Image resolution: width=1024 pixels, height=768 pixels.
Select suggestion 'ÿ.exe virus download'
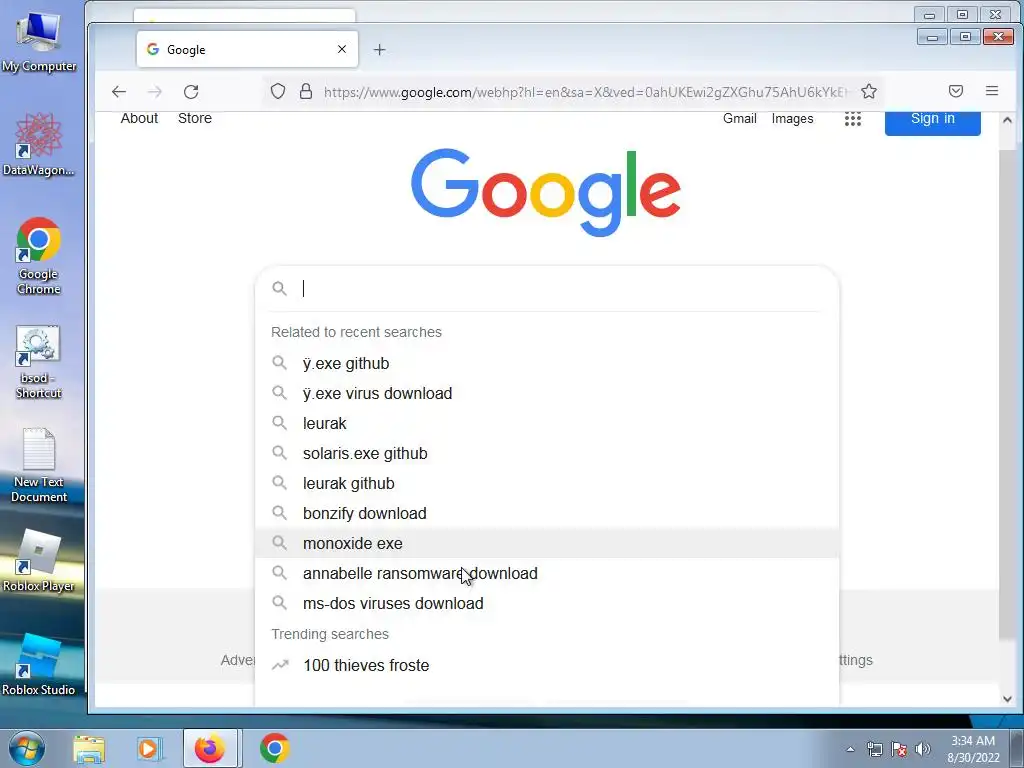coord(547,393)
